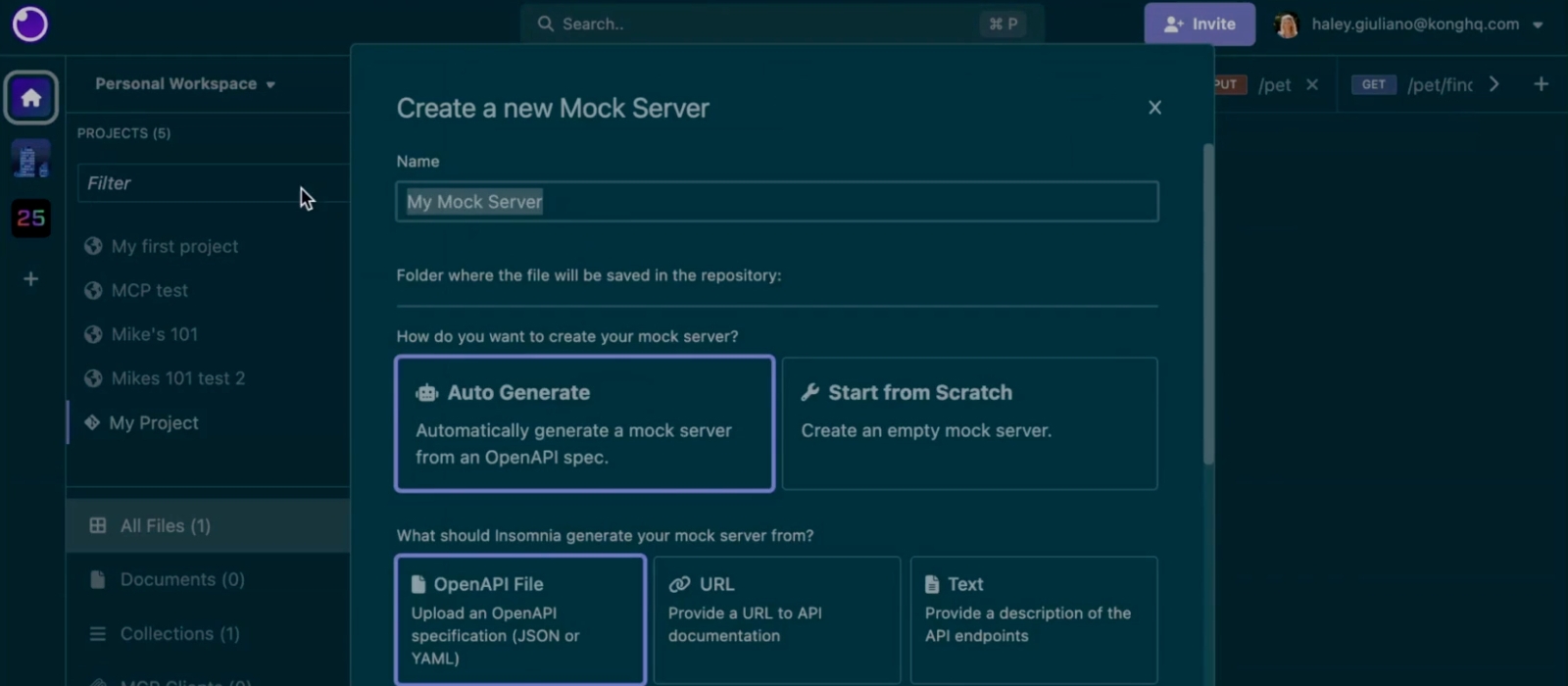The width and height of the screenshot is (1568, 686).
Task: Close the /pet request tab
Action: [x=1312, y=85]
